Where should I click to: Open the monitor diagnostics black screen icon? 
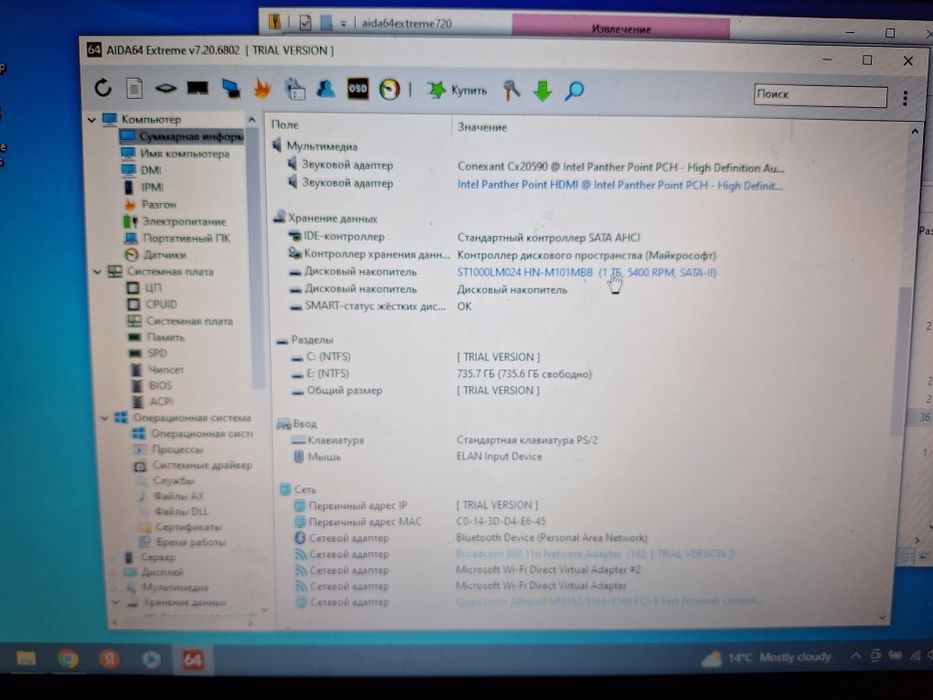coord(198,88)
